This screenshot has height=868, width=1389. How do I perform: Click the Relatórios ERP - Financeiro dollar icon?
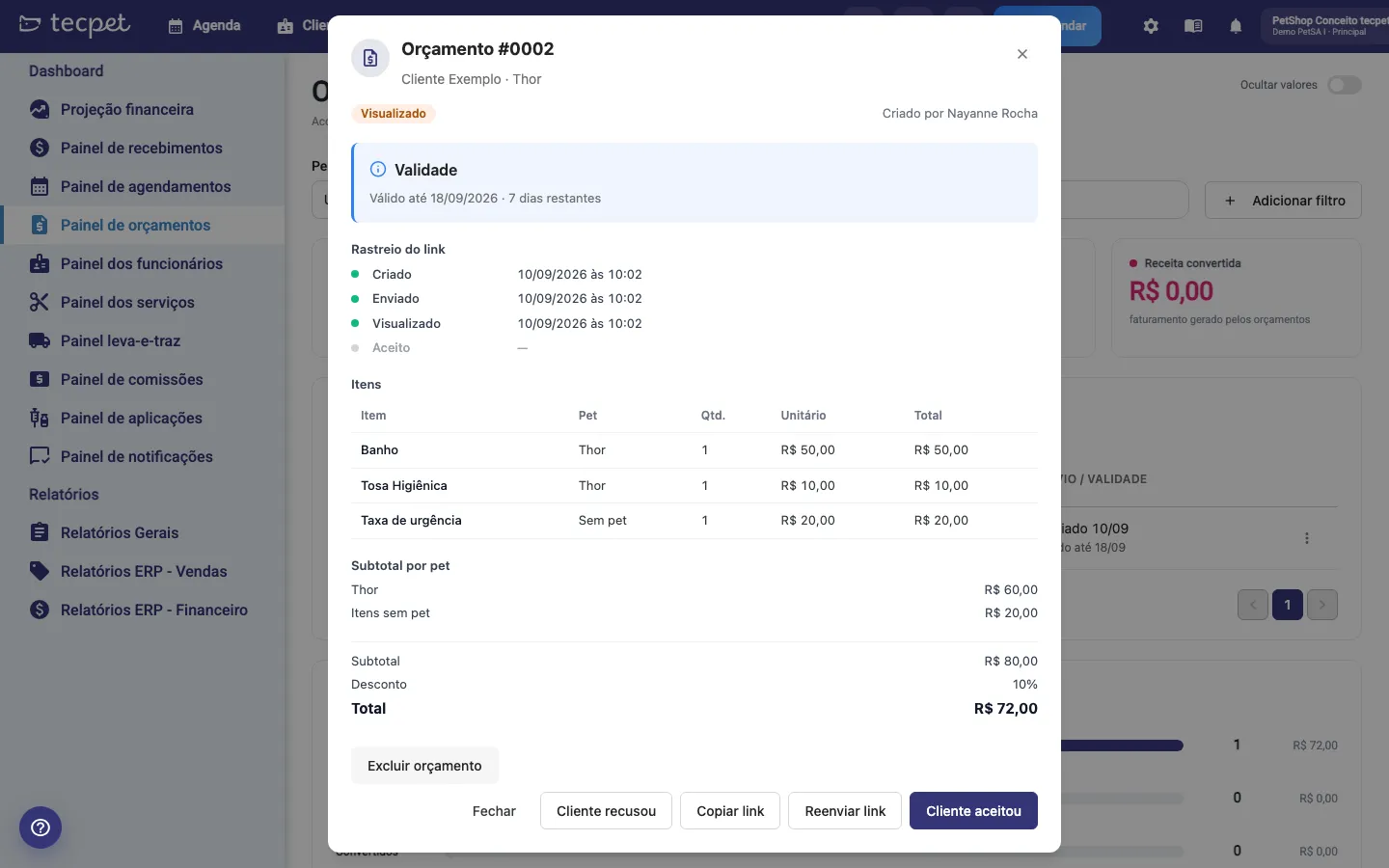click(40, 610)
